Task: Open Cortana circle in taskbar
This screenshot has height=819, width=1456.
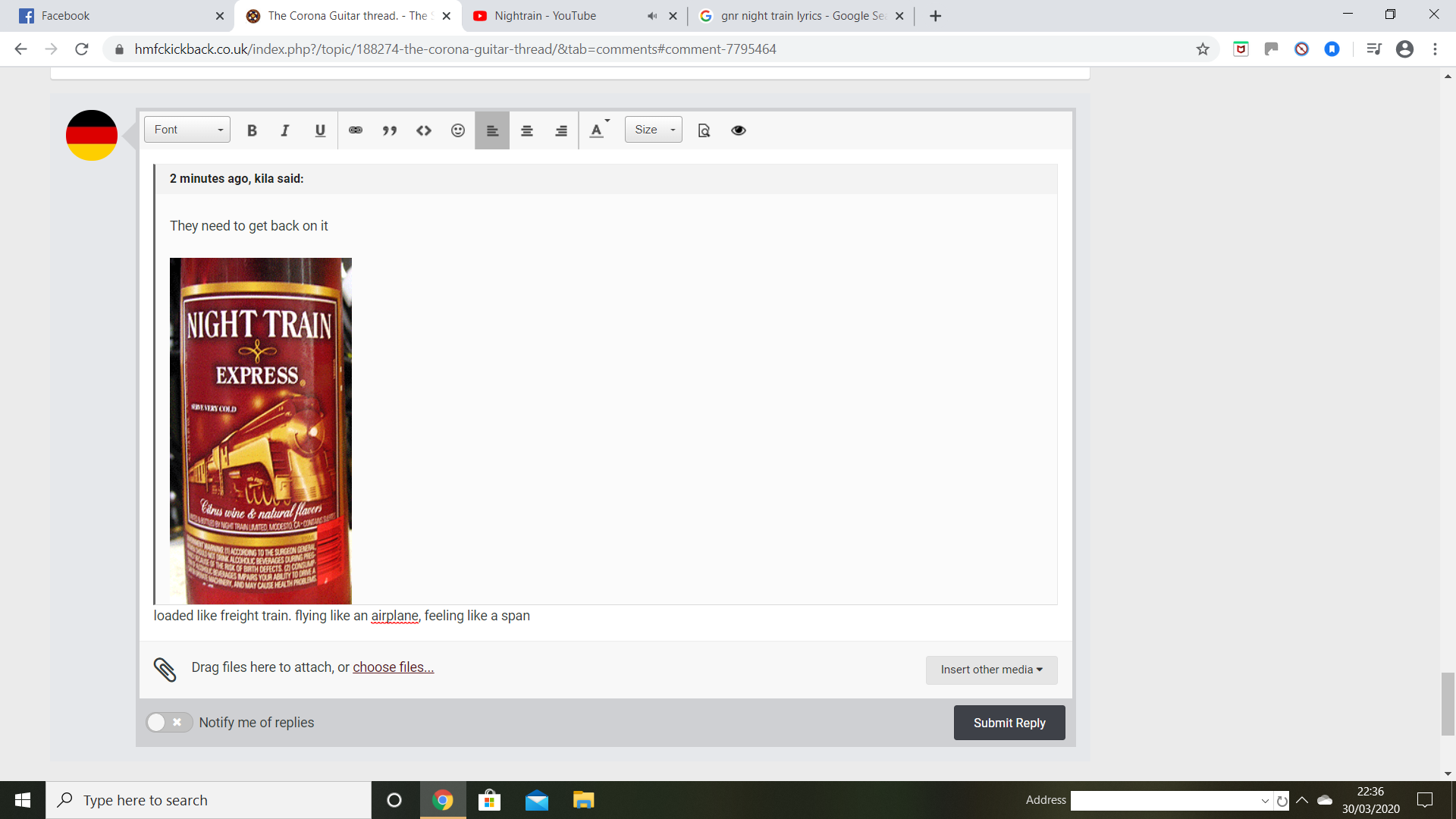Action: coord(394,800)
